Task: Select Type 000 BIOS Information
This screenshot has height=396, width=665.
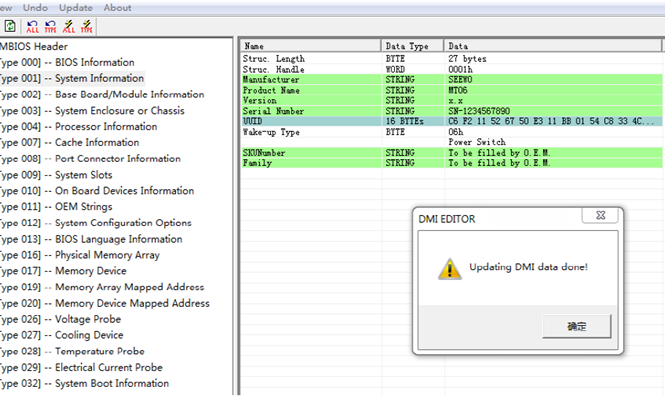Action: click(67, 62)
